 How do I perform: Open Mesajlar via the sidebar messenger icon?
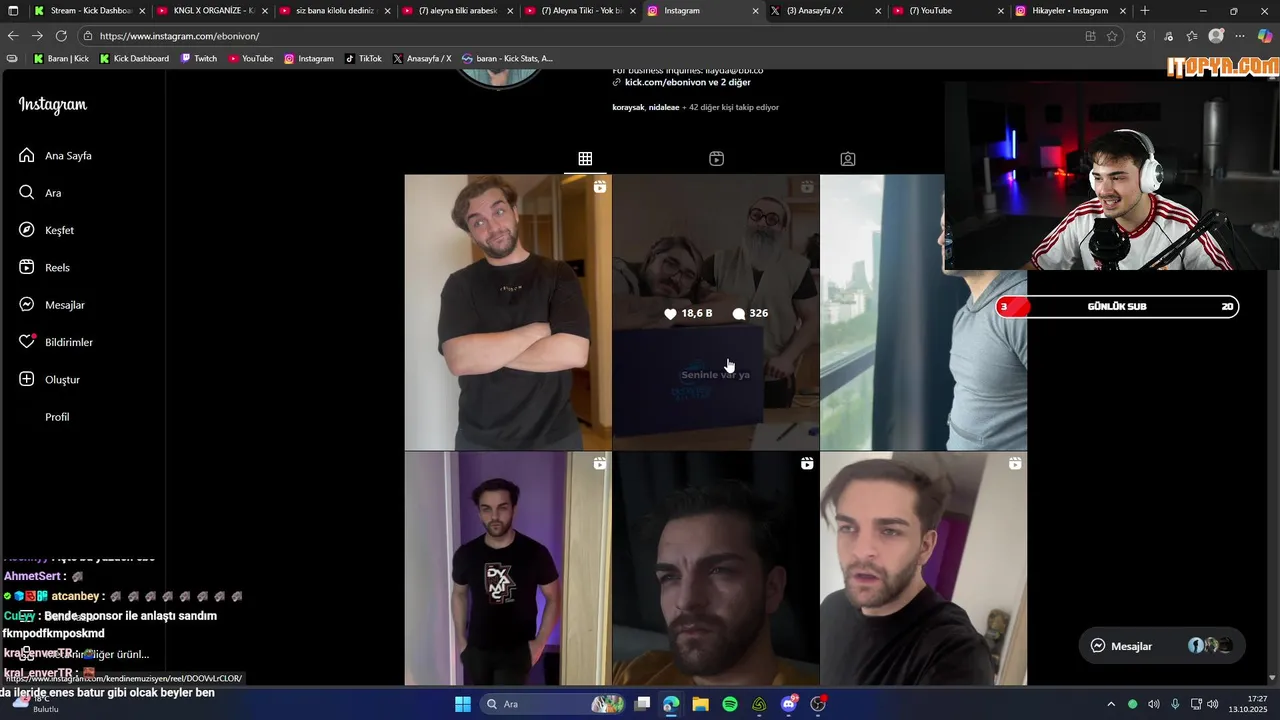[27, 304]
